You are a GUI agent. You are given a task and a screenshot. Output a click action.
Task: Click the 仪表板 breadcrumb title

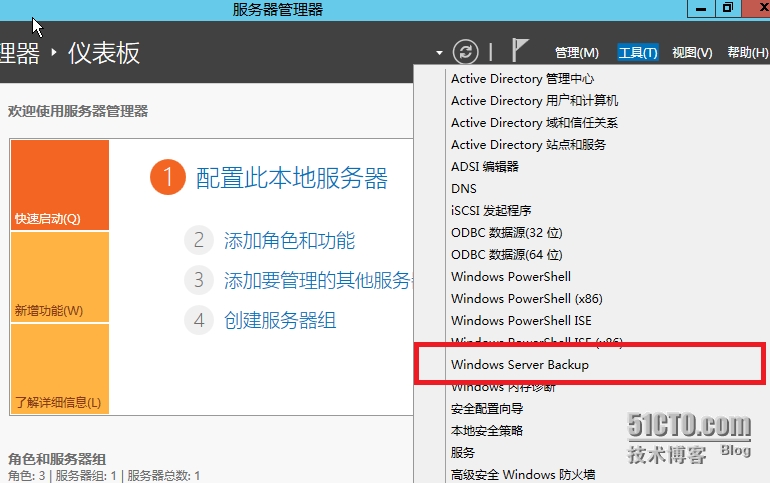click(x=104, y=53)
